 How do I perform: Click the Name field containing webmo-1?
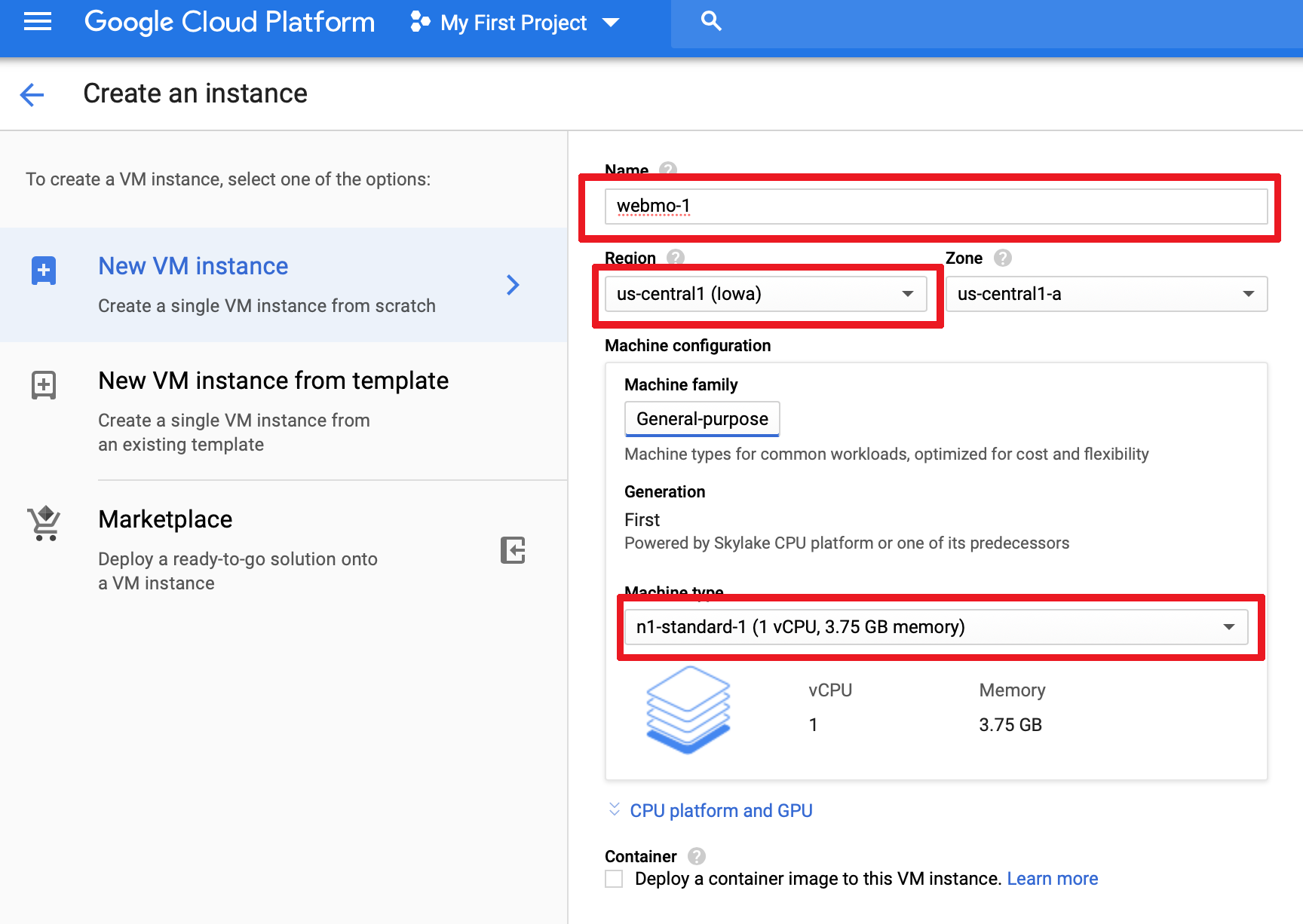click(935, 207)
